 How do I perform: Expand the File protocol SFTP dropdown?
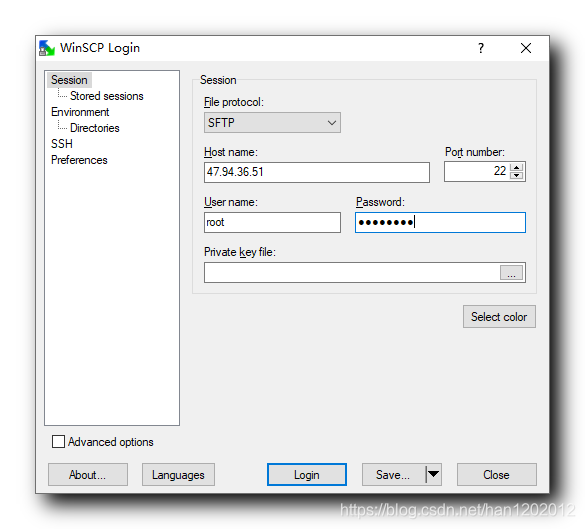pyautogui.click(x=272, y=123)
